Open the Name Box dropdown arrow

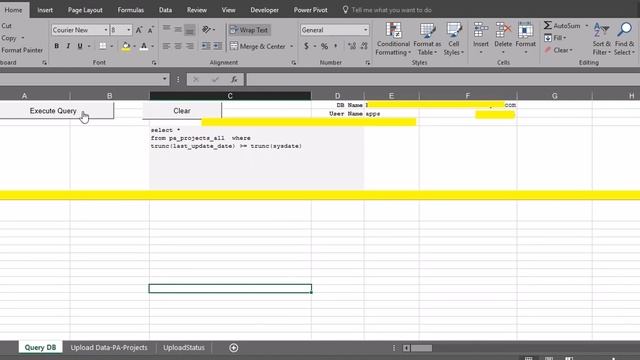pyautogui.click(x=164, y=79)
